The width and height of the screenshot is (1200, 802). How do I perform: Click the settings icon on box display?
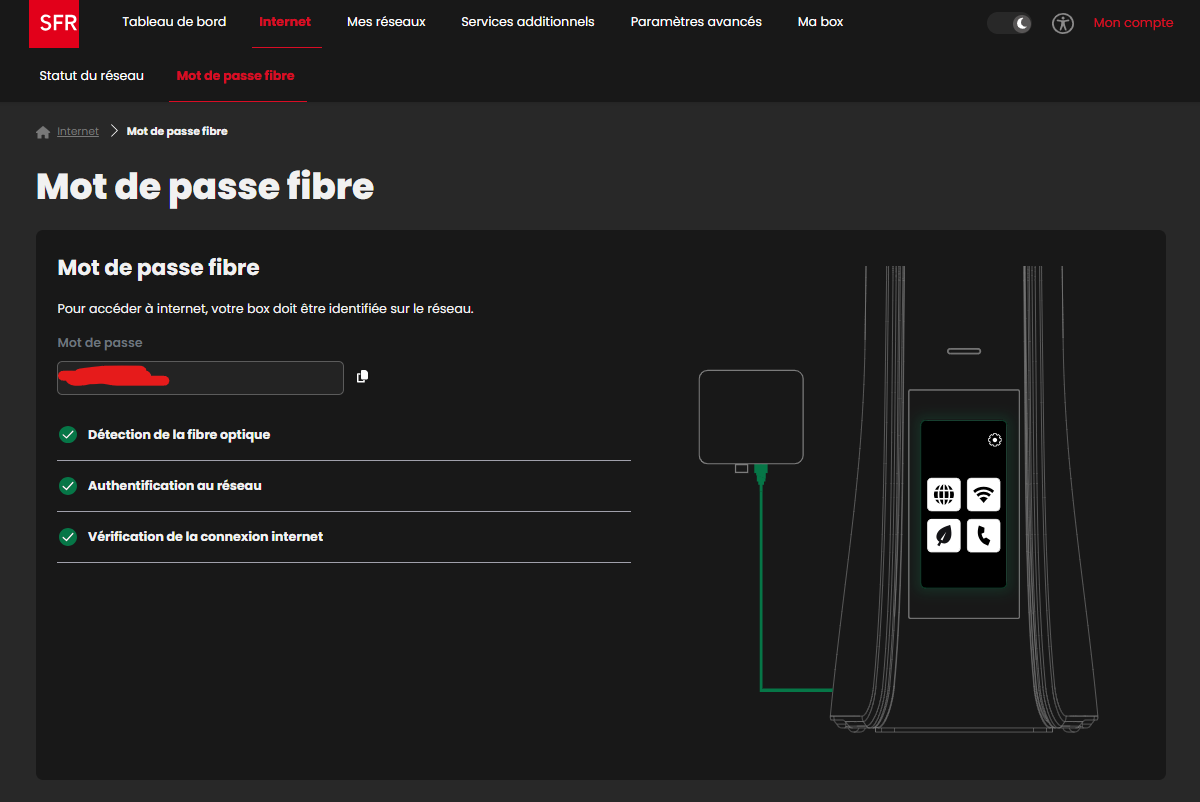[994, 440]
